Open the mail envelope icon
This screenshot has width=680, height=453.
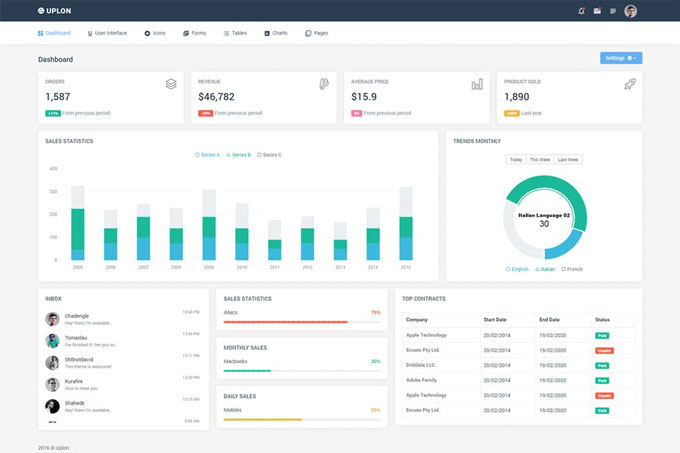click(597, 11)
